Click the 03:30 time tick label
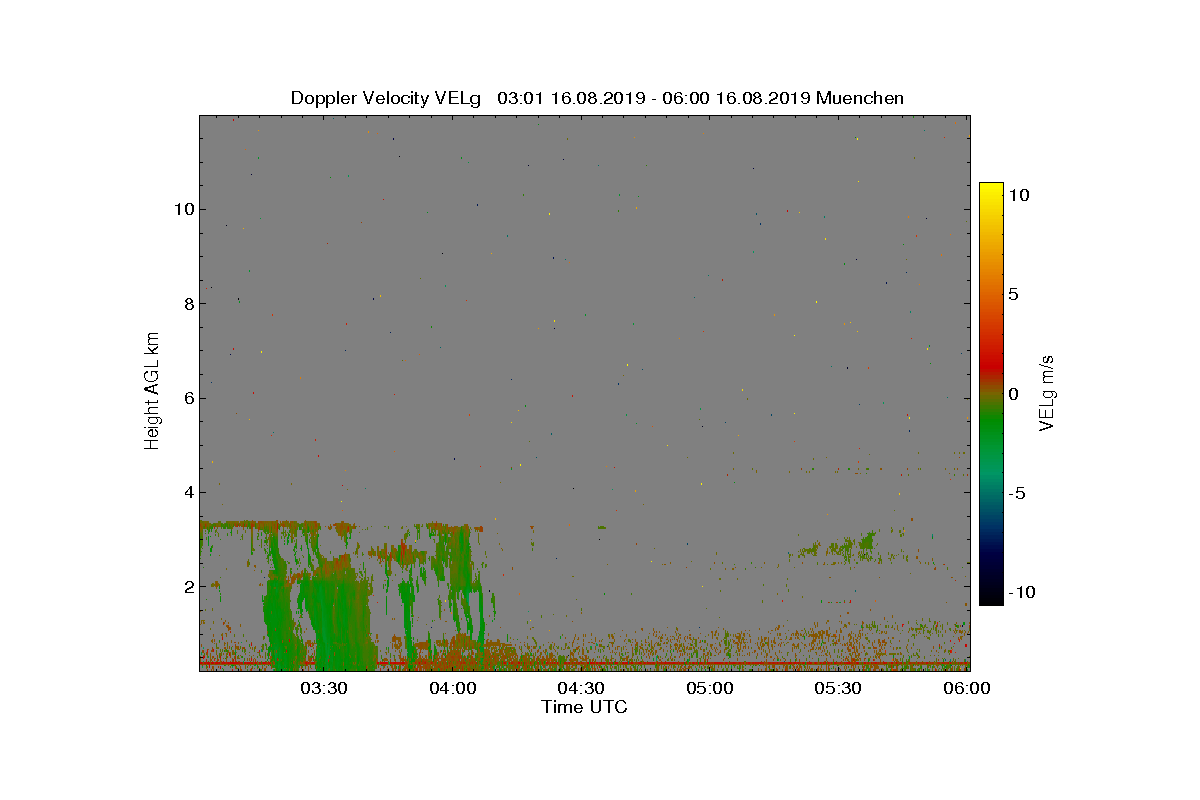1200x800 pixels. point(324,688)
